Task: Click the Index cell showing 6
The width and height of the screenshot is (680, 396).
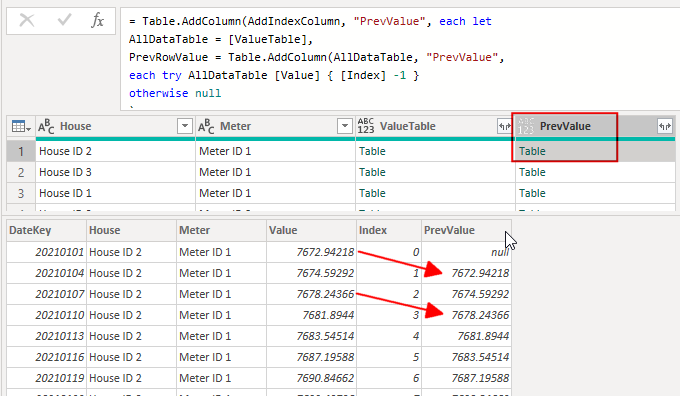Action: coord(389,378)
